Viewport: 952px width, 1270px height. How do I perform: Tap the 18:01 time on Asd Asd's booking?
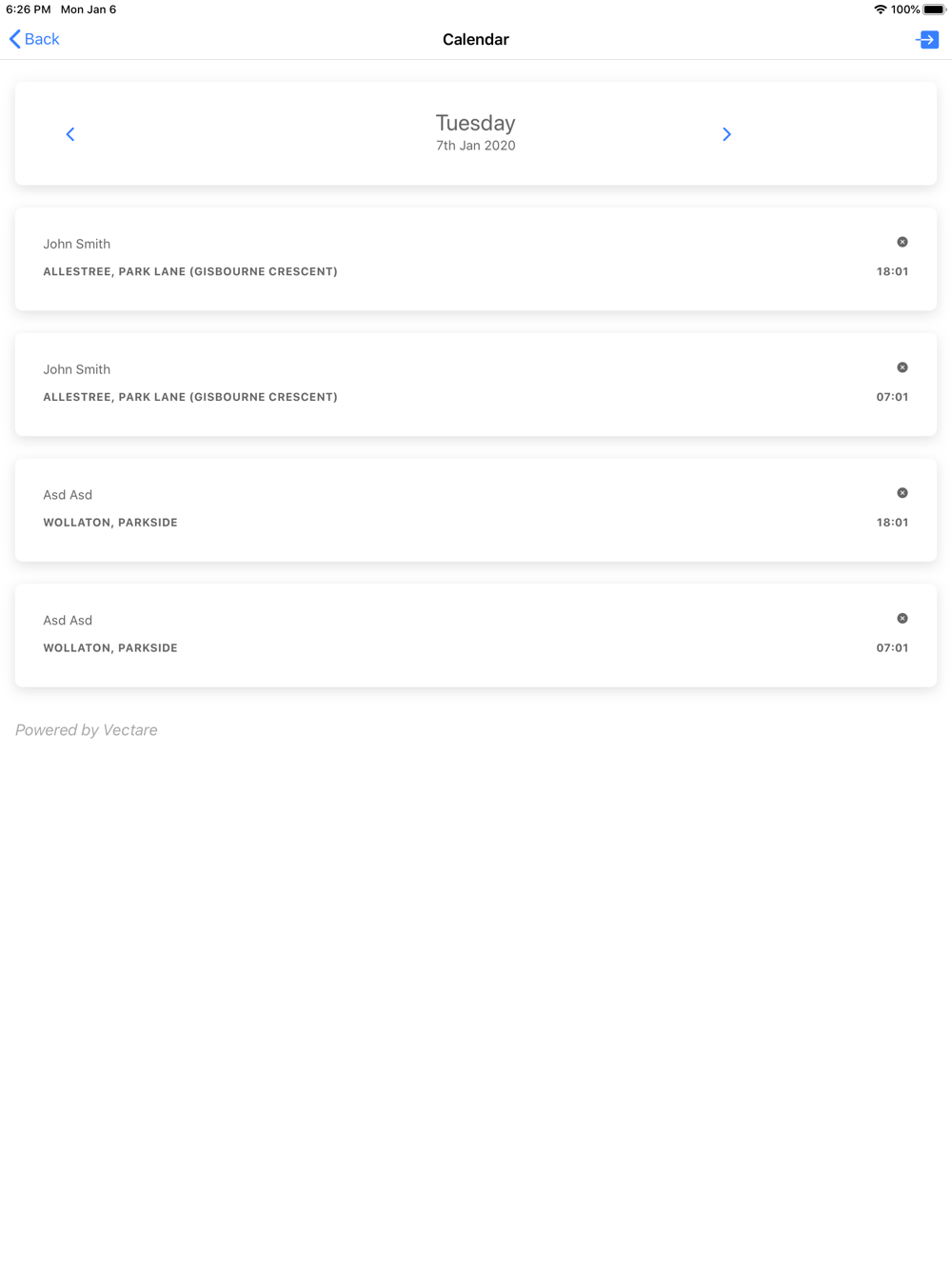(x=892, y=523)
